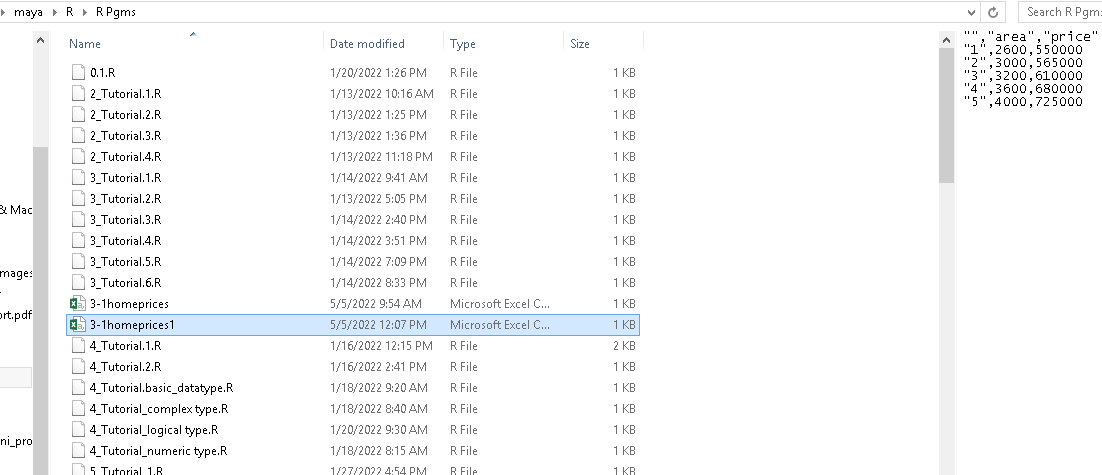This screenshot has height=475, width=1102.
Task: Click the 0.1.R file icon
Action: pos(78,72)
